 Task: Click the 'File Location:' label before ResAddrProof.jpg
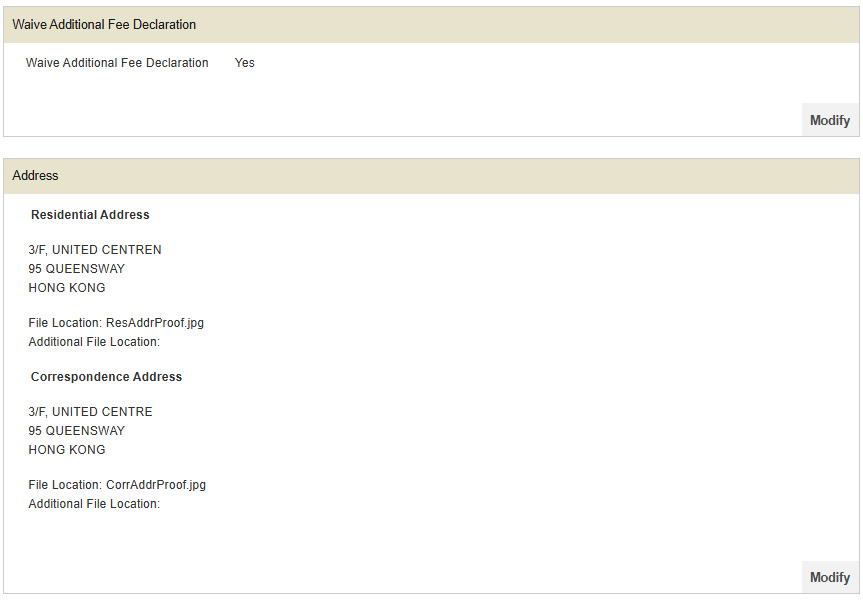[x=65, y=323]
